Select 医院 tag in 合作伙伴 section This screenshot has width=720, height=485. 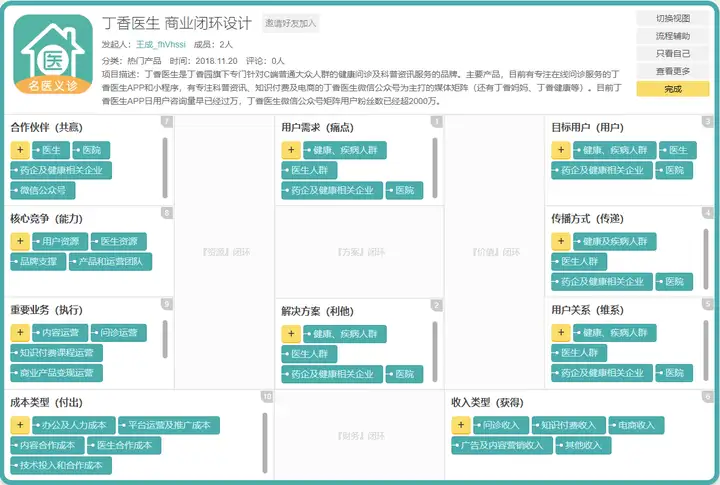tap(91, 150)
